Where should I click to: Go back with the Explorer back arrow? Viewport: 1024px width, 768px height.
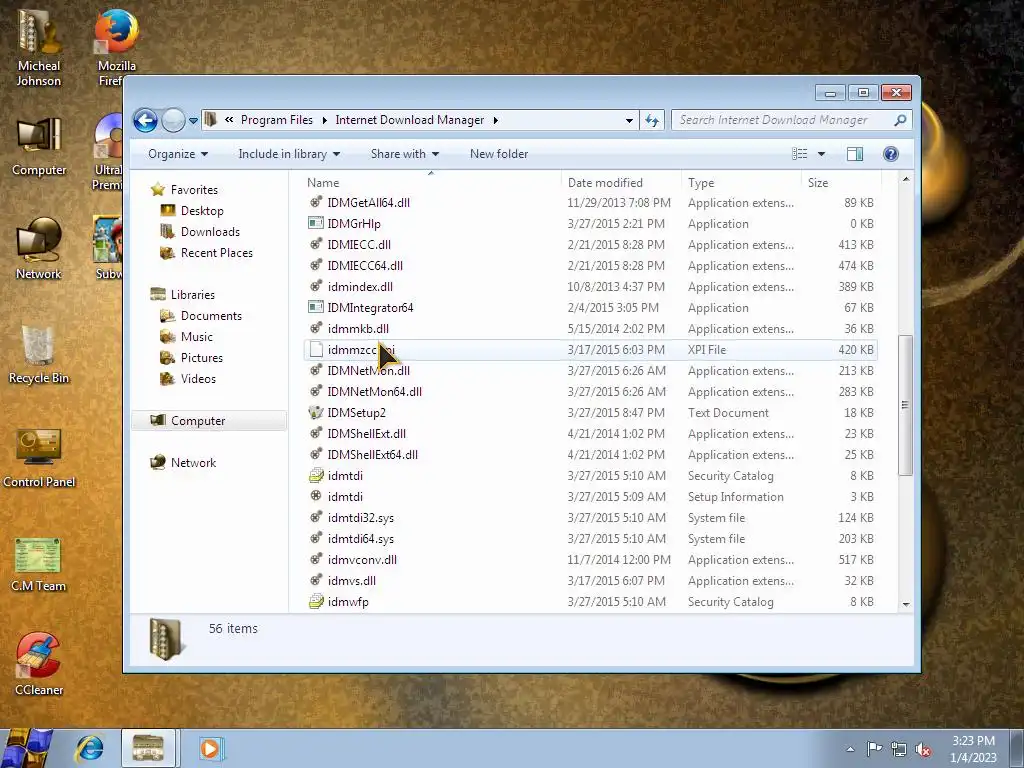[145, 120]
